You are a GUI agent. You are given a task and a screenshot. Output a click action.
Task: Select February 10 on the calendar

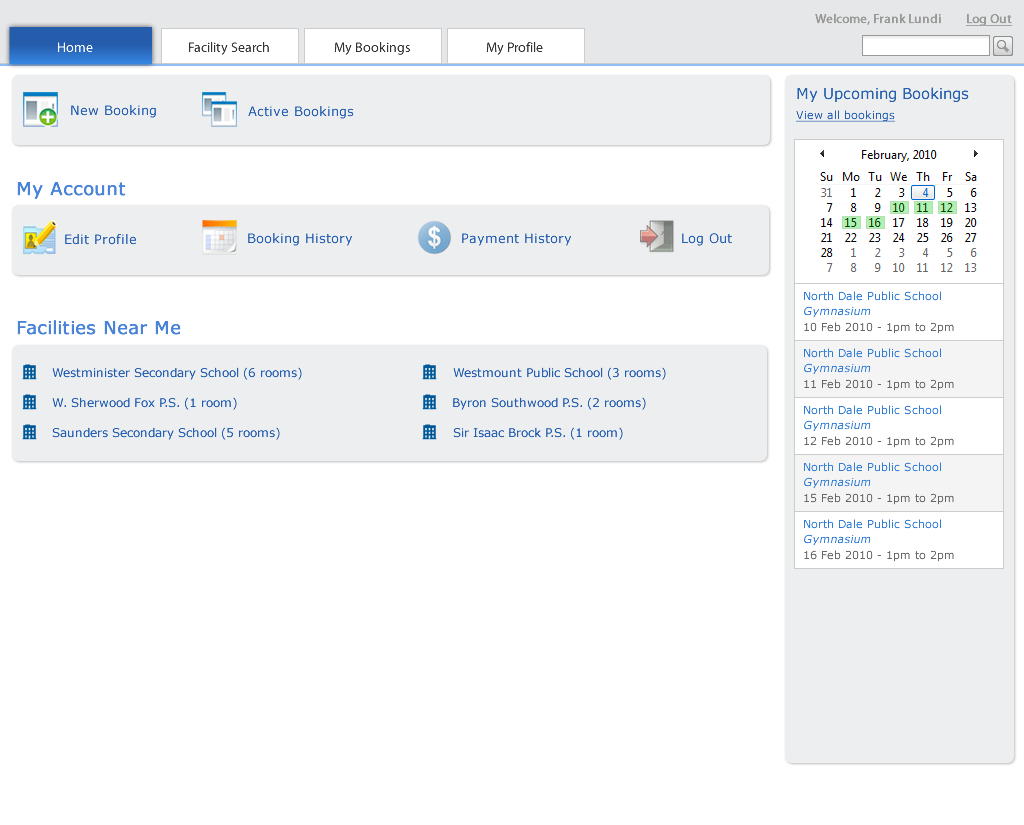pos(898,208)
